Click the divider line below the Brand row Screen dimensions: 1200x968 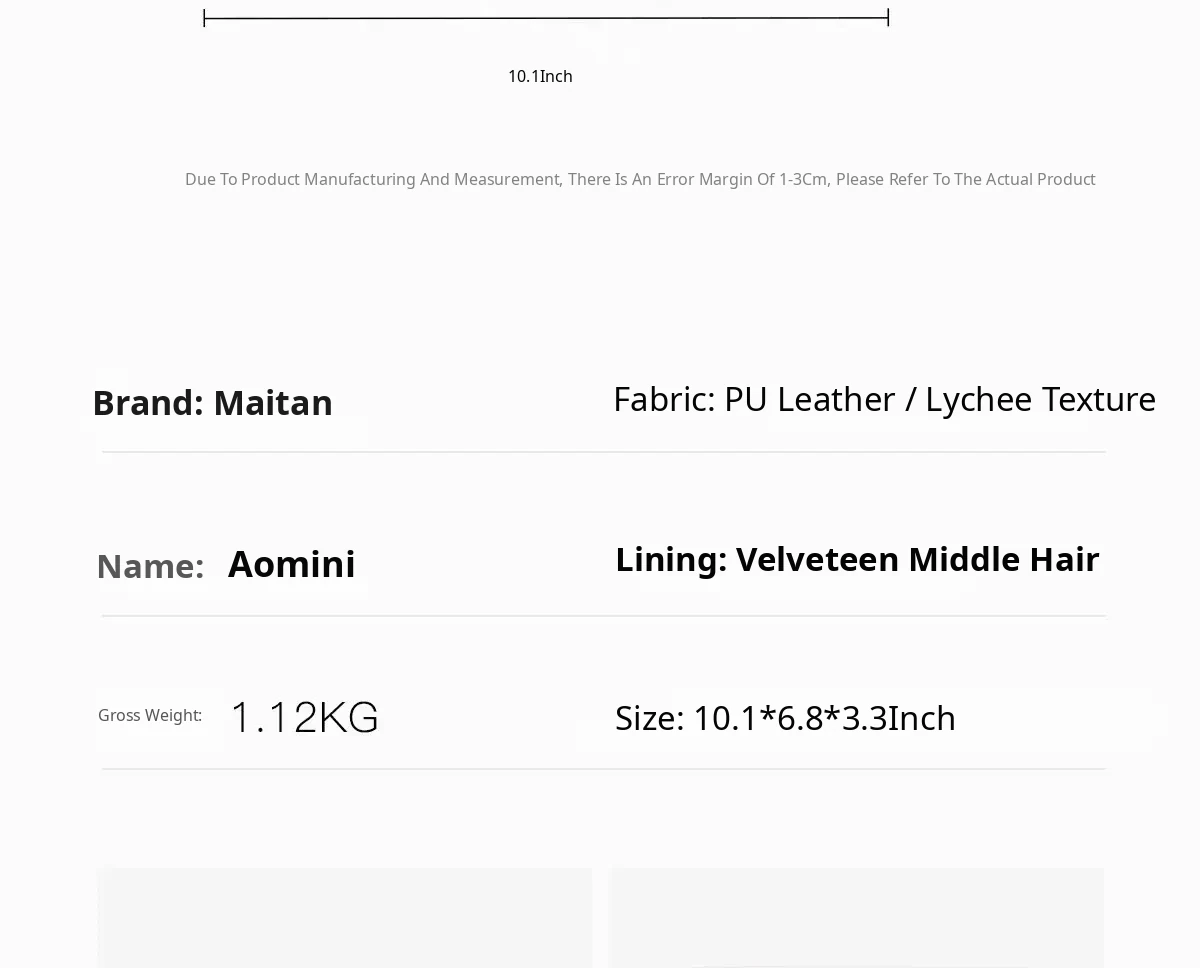(x=604, y=452)
